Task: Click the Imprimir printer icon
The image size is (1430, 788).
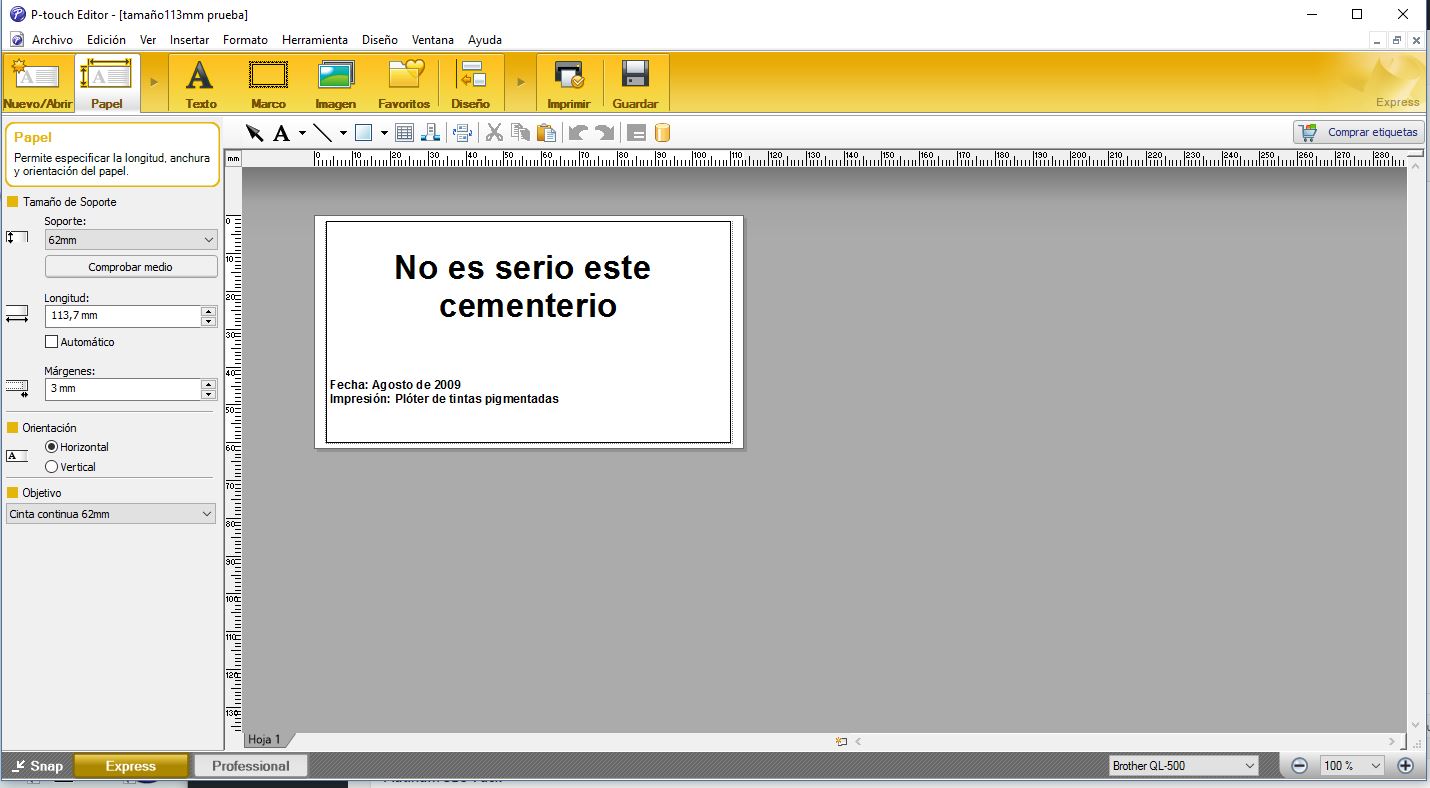Action: (x=568, y=84)
